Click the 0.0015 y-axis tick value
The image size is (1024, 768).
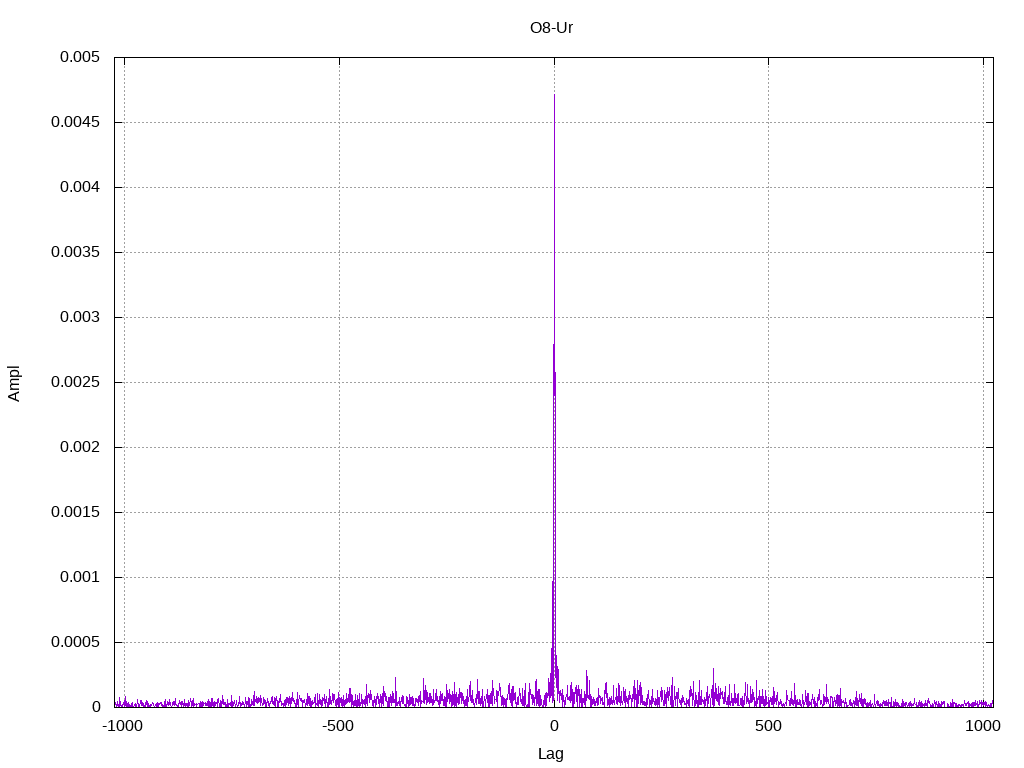click(75, 512)
